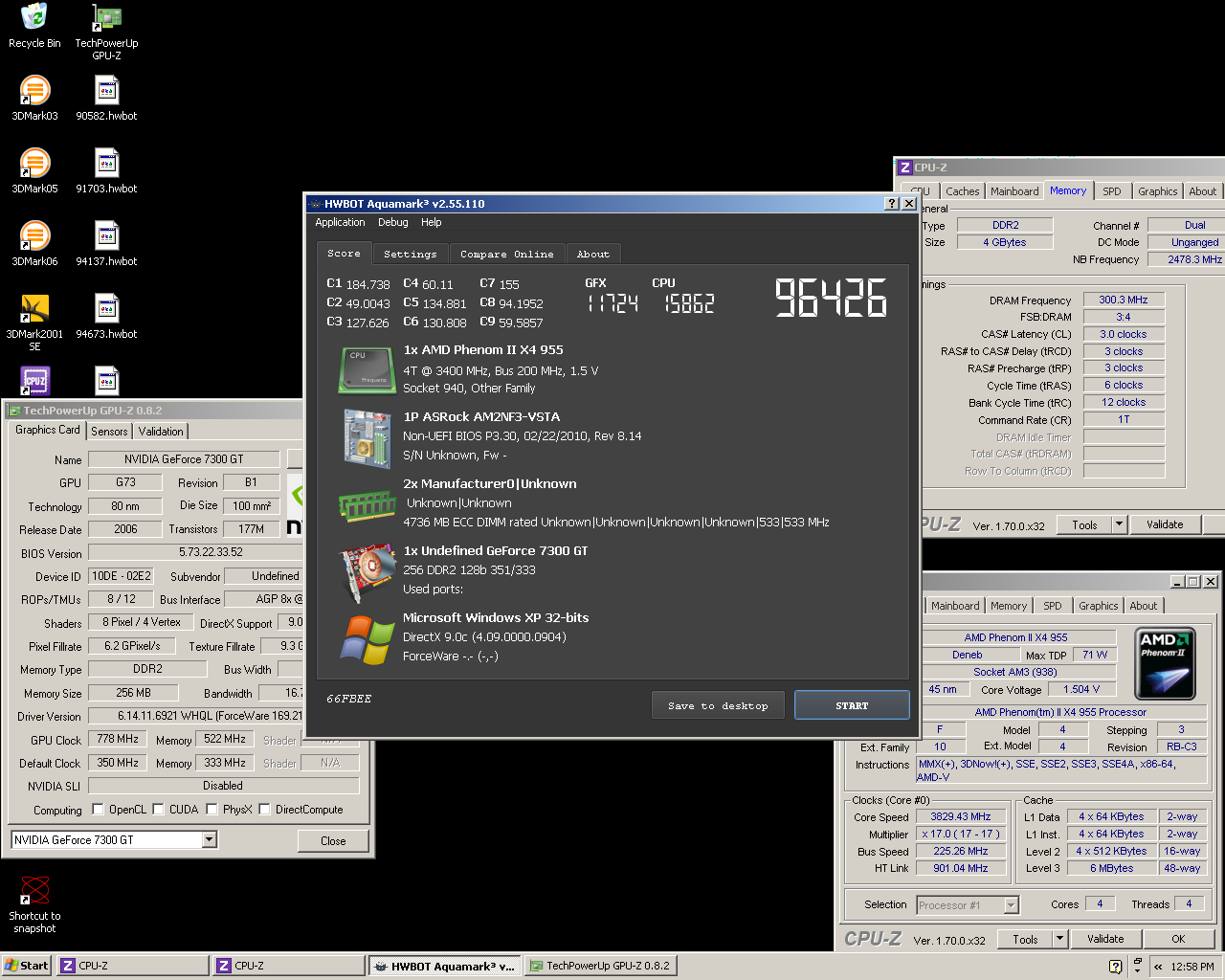The height and width of the screenshot is (980, 1225).
Task: Click the GPU Name field in GPU-Z
Action: [x=184, y=459]
